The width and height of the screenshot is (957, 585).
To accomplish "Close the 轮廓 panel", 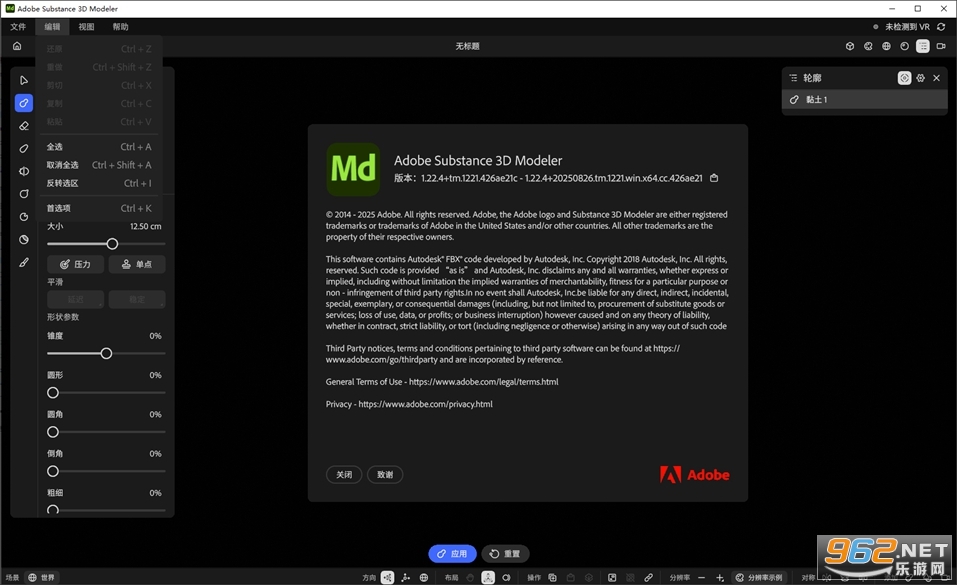I will (x=936, y=78).
